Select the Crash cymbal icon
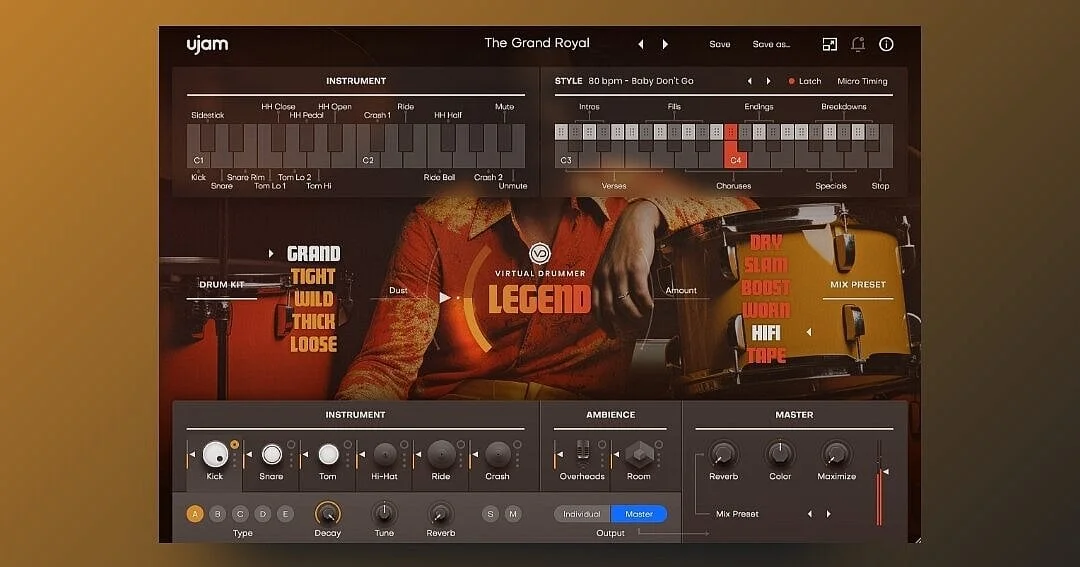 pyautogui.click(x=497, y=455)
